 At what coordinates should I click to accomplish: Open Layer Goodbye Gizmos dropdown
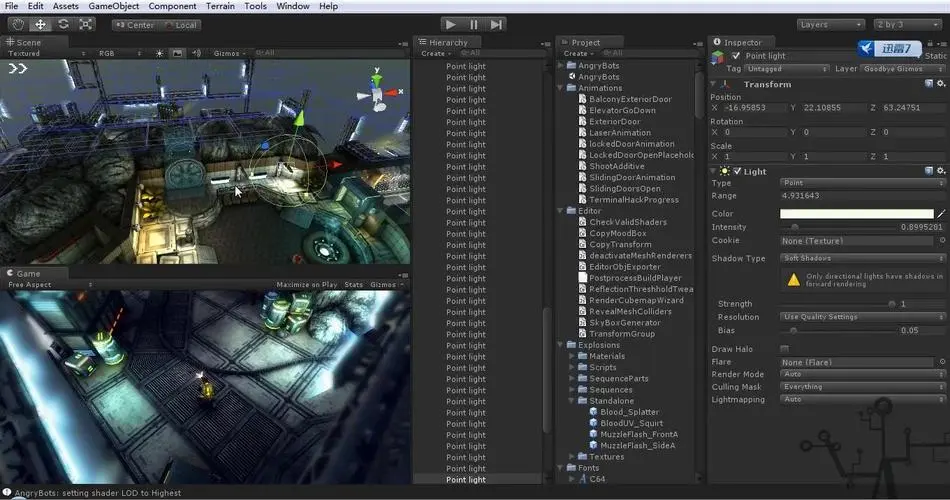[903, 69]
